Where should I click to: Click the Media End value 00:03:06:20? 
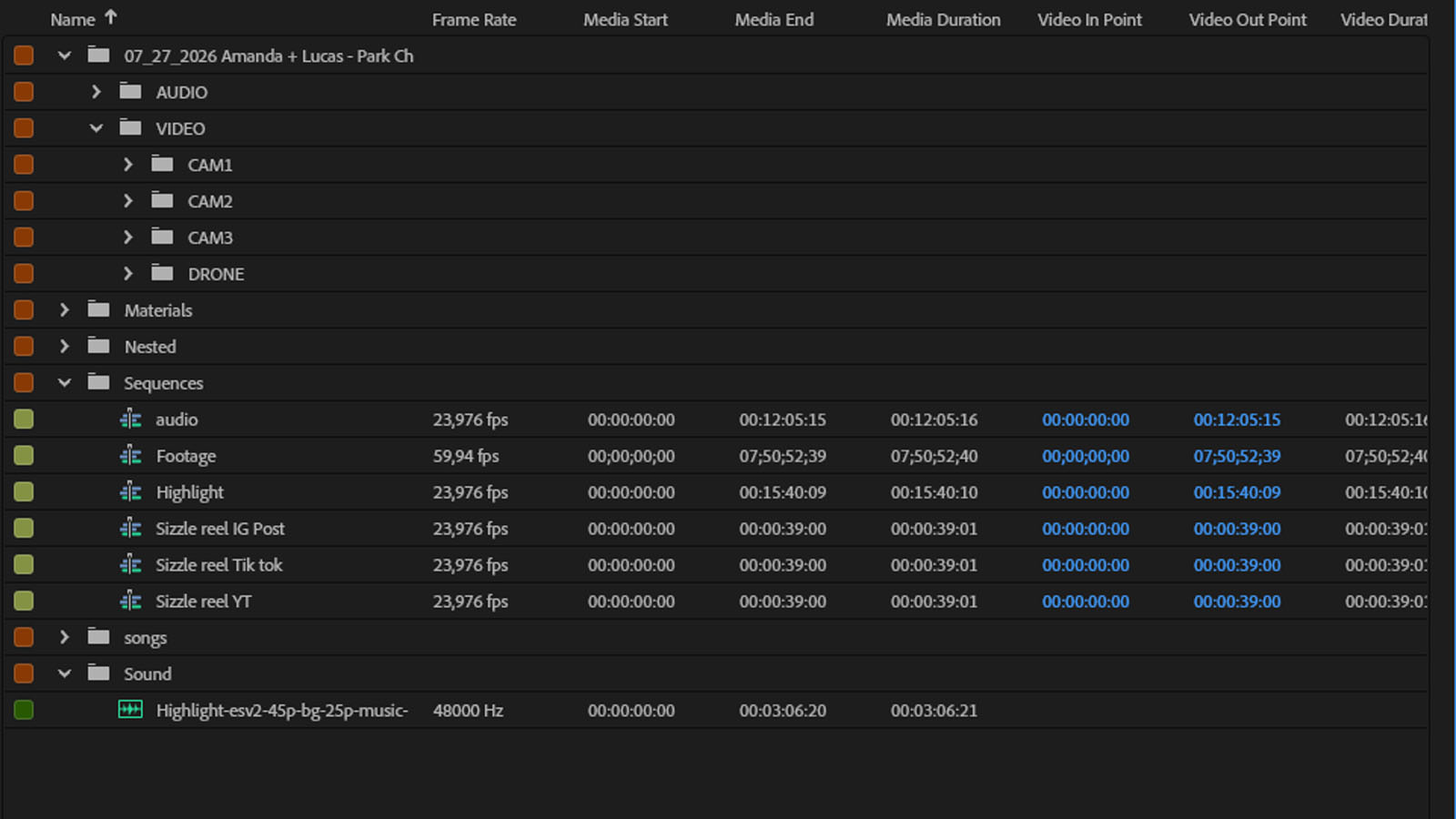[x=783, y=711]
